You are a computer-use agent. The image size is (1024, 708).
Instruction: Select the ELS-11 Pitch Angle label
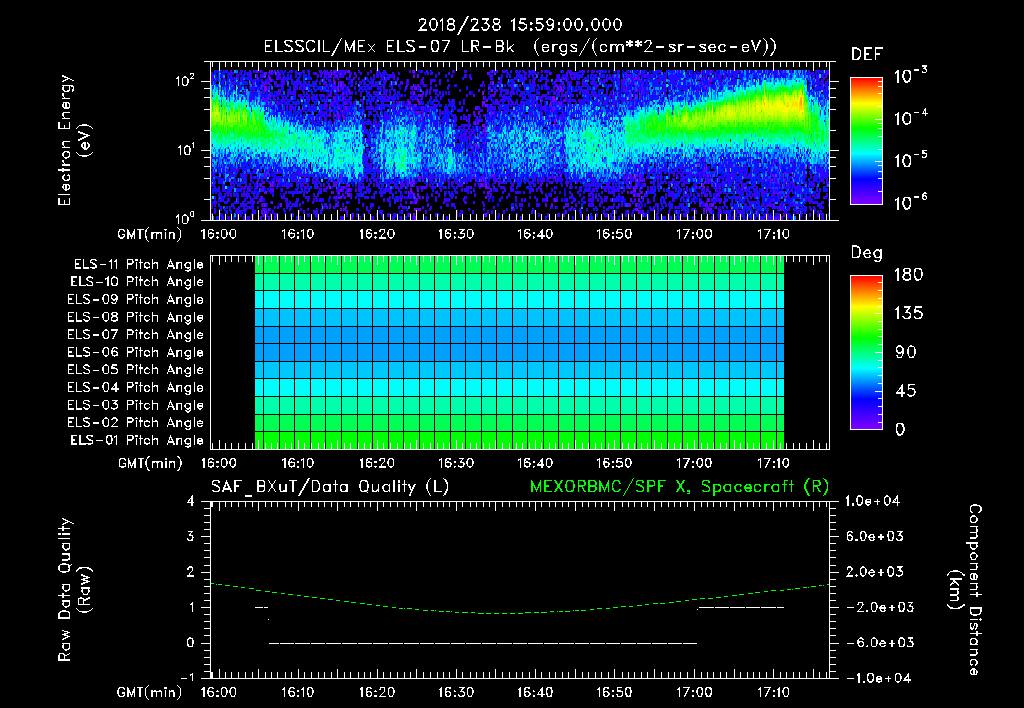pos(138,265)
